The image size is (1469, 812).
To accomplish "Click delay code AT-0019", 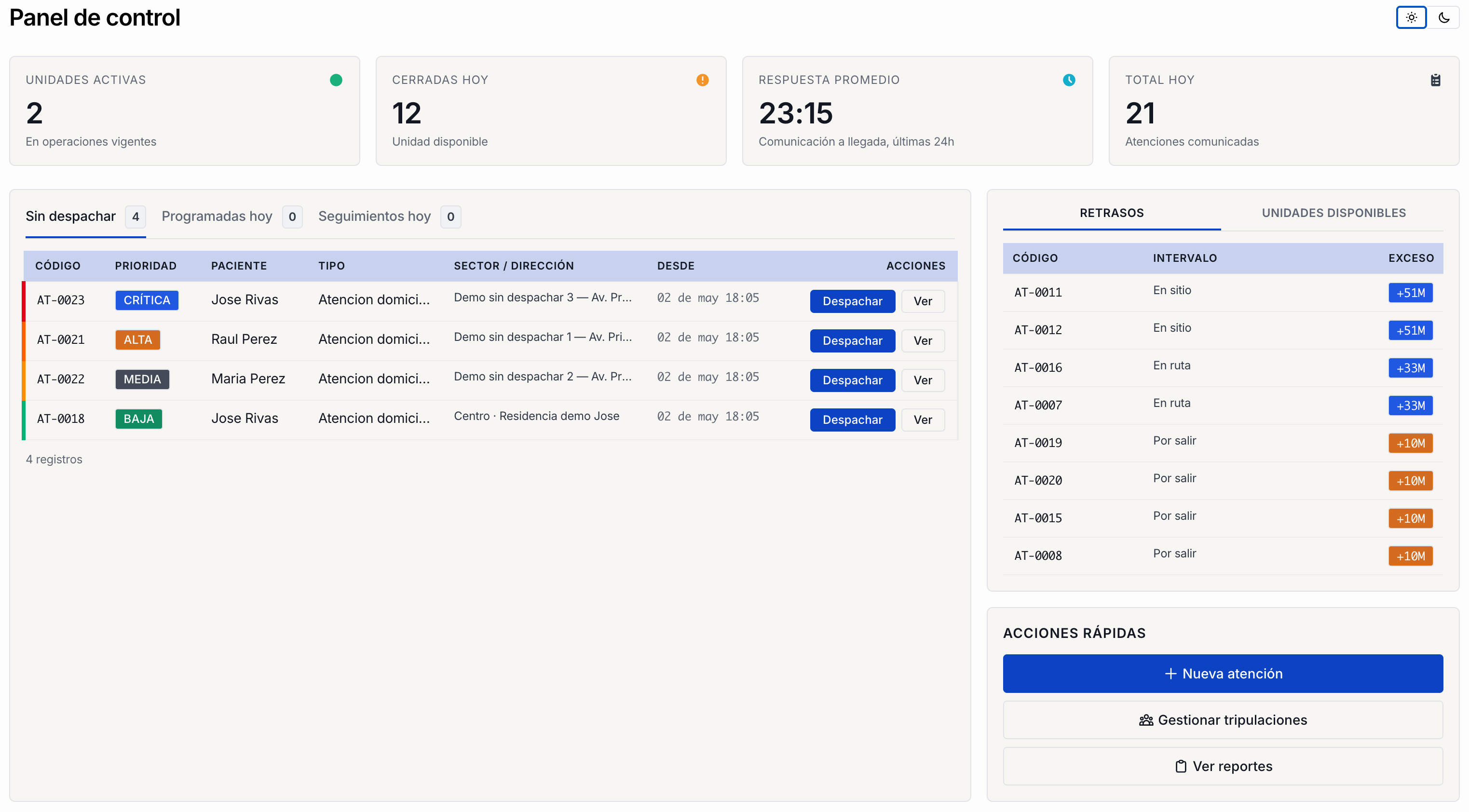I will [1038, 444].
